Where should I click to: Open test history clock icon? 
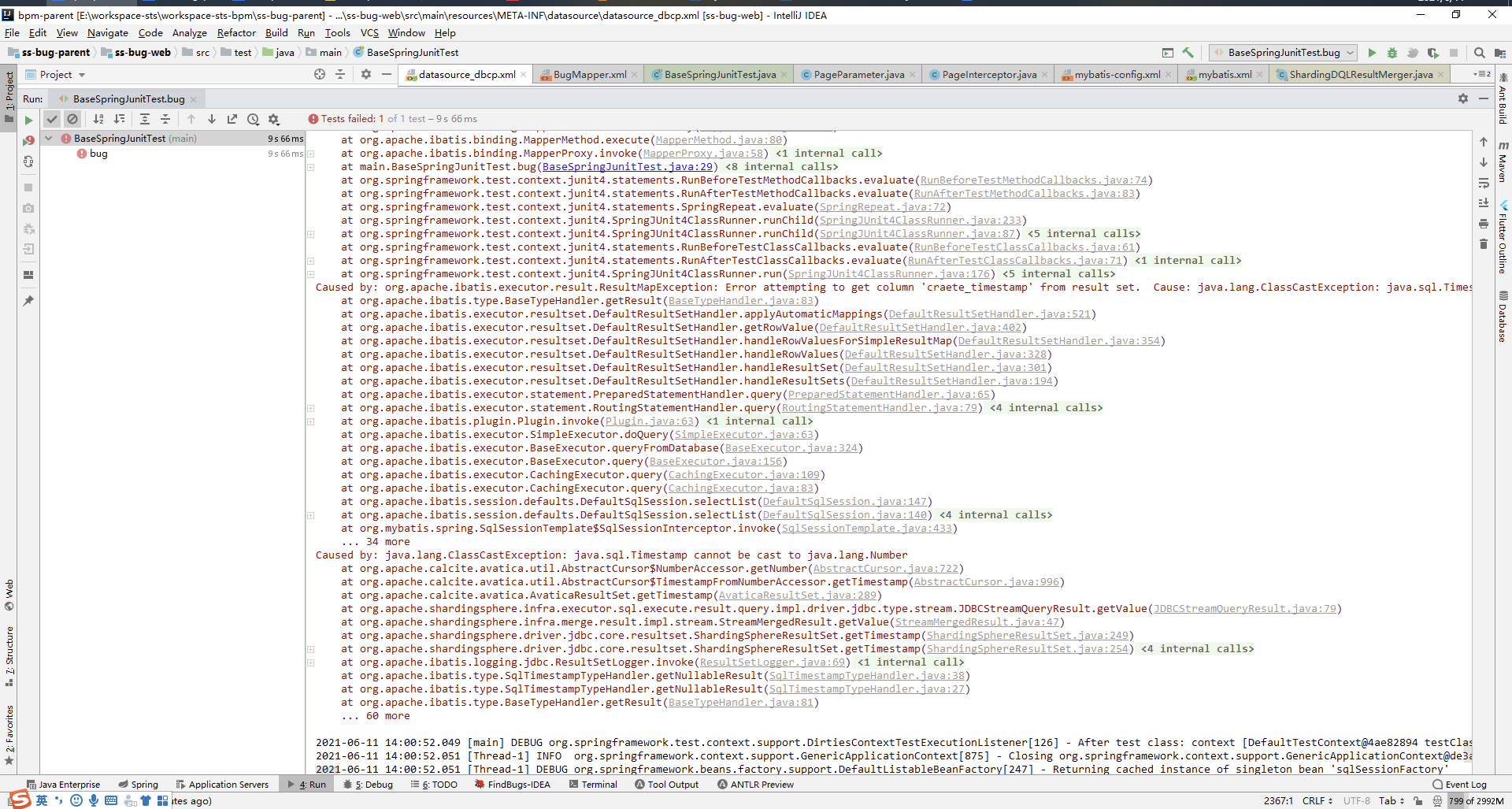click(x=253, y=119)
